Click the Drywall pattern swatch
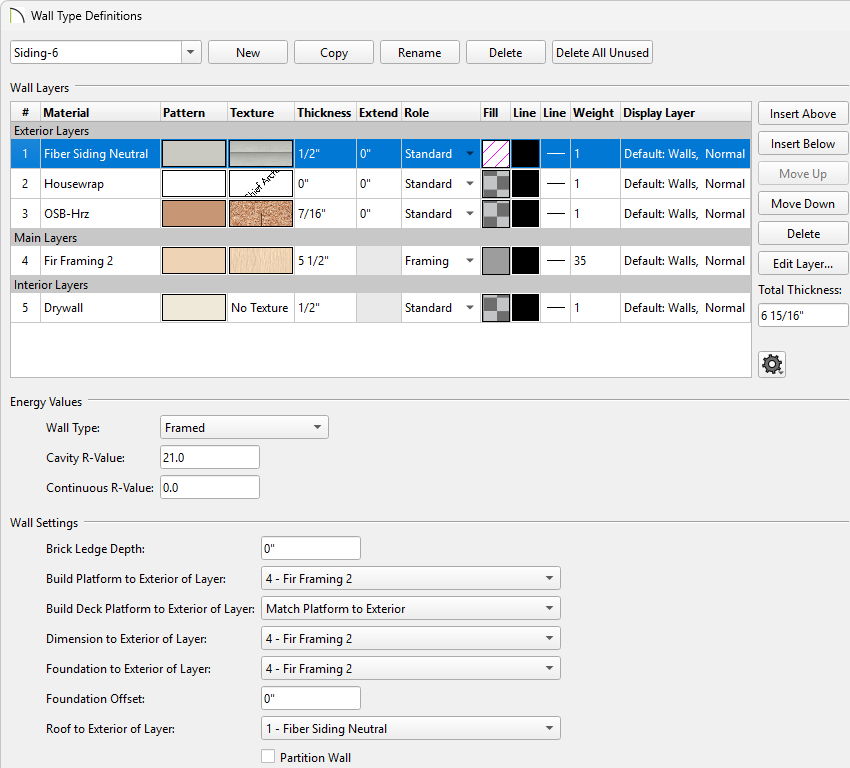This screenshot has height=768, width=850. (194, 308)
